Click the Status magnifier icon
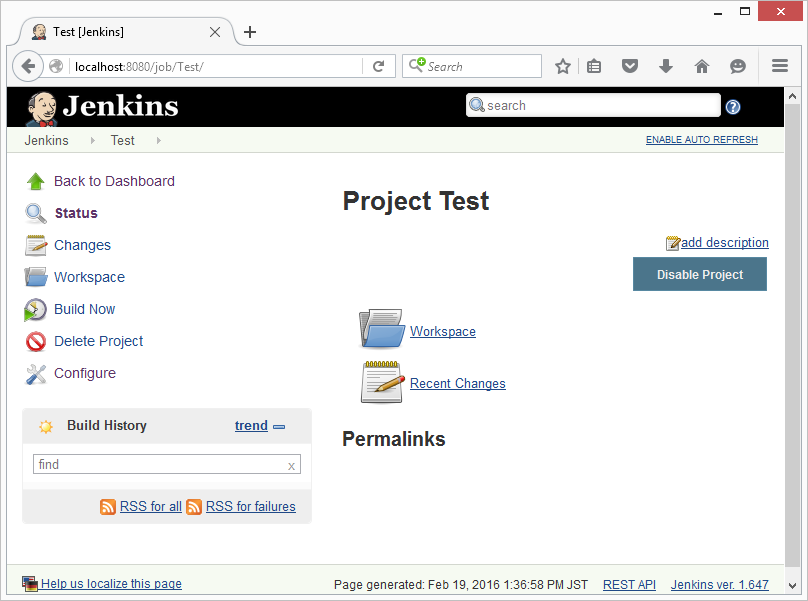808x601 pixels. tap(36, 213)
